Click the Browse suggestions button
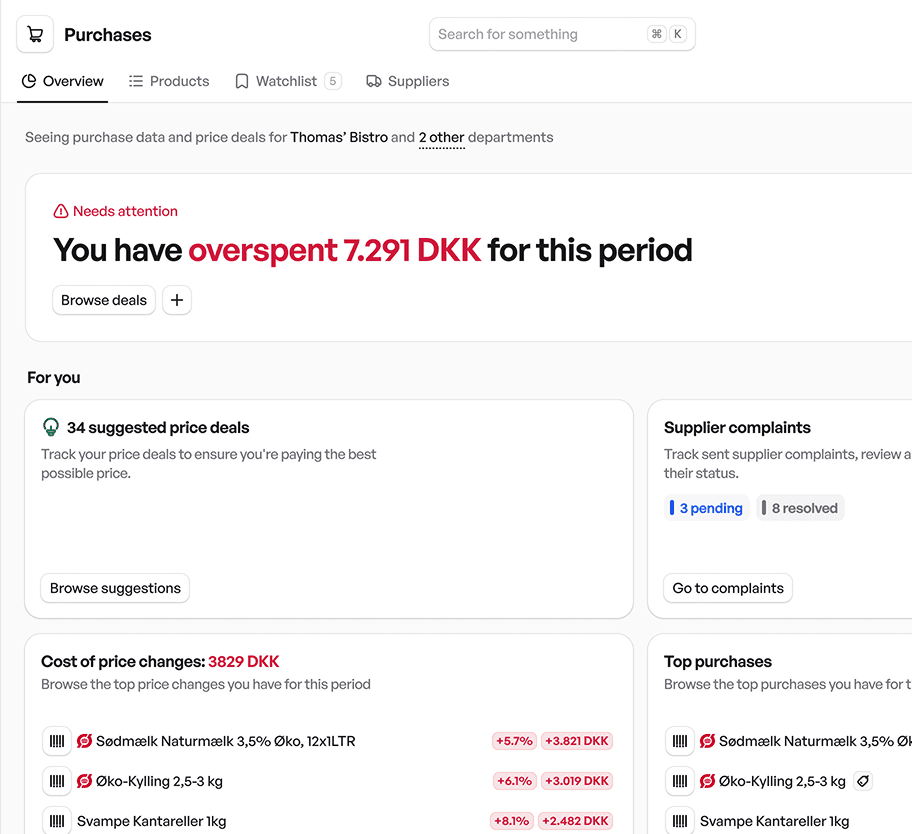 [115, 588]
